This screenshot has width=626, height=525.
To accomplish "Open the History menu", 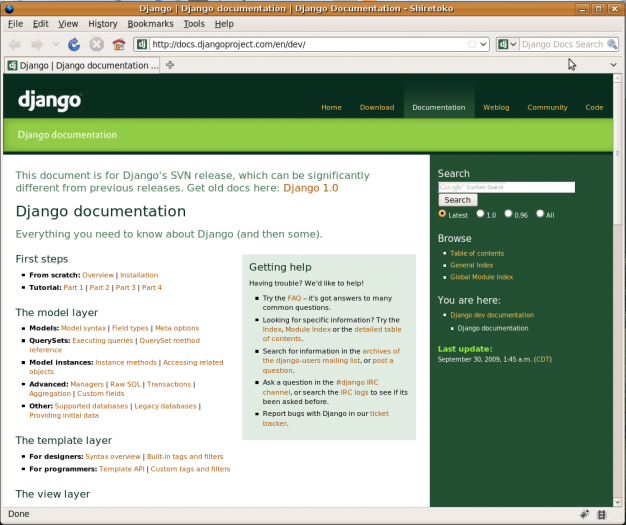I will (x=103, y=24).
